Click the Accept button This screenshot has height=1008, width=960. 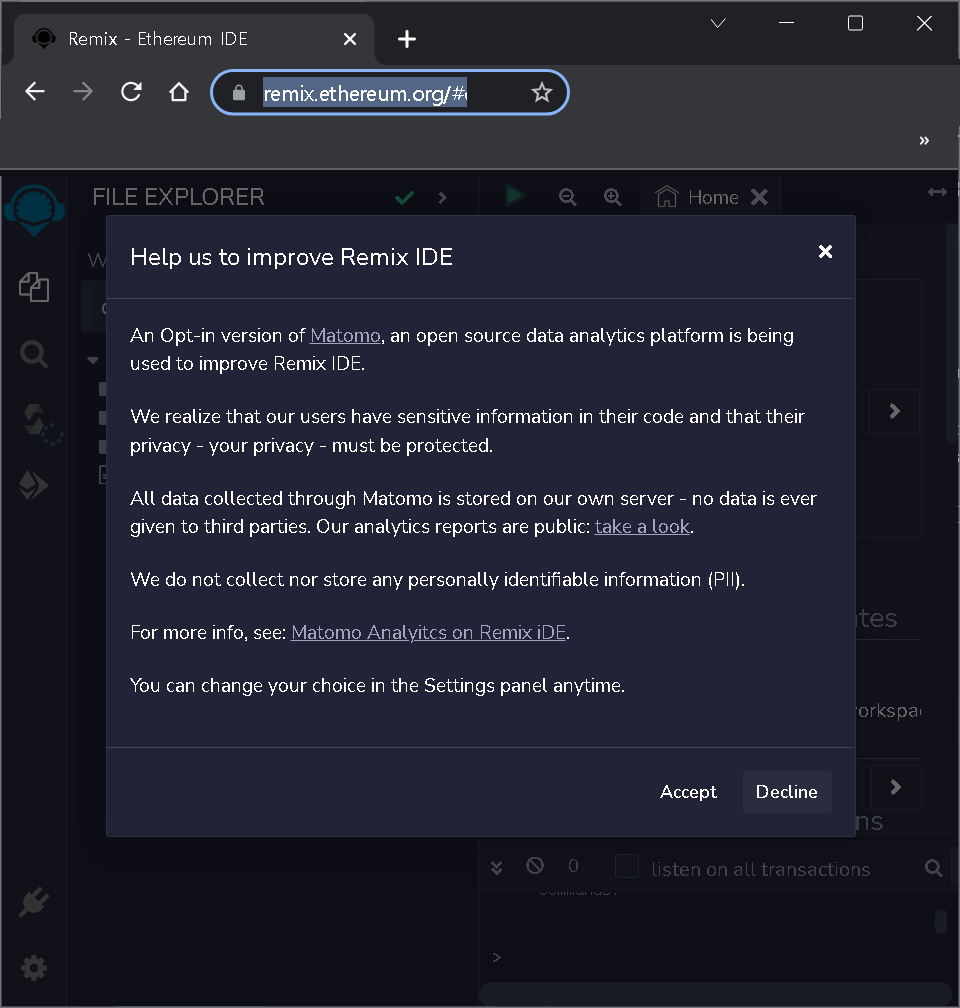coord(688,792)
